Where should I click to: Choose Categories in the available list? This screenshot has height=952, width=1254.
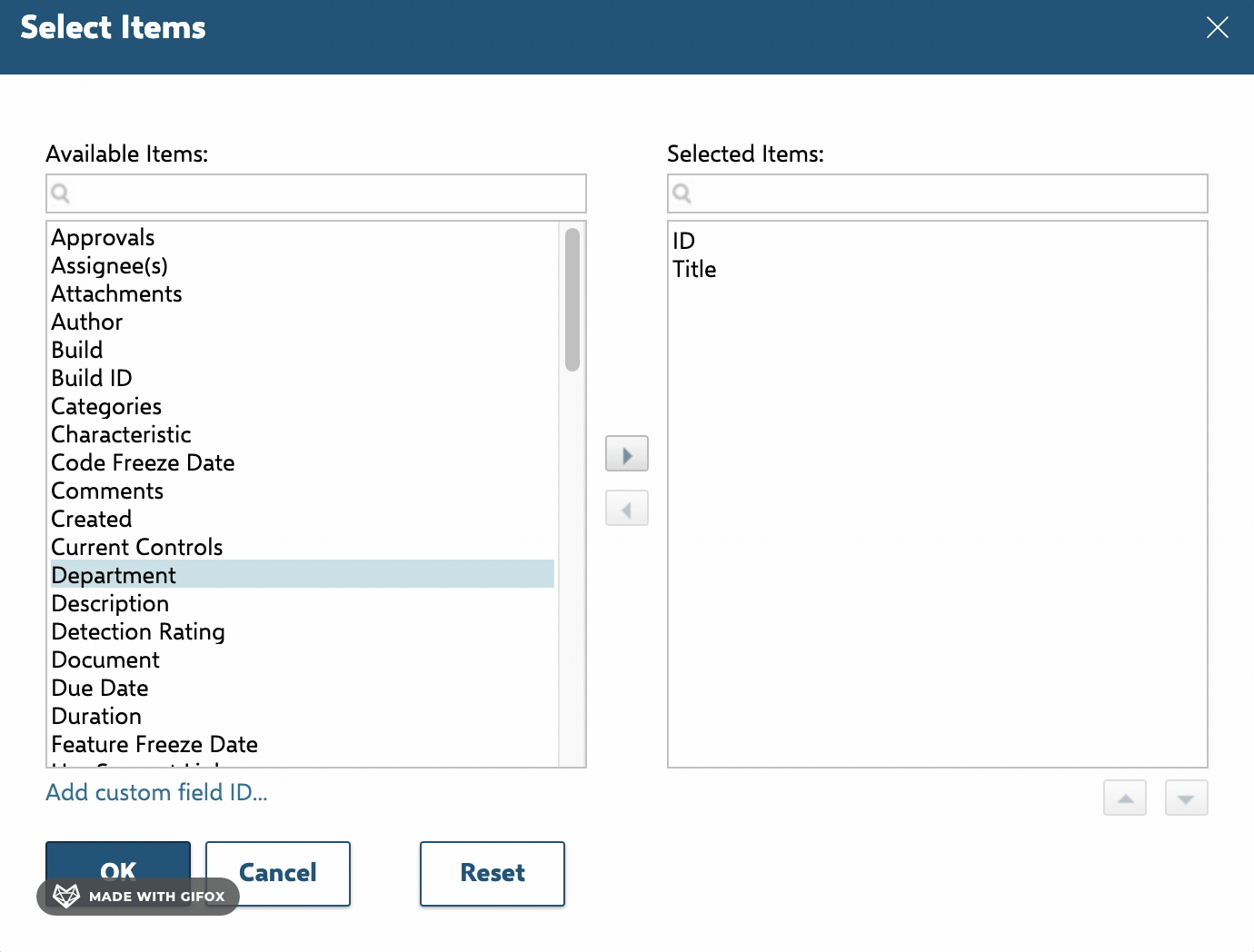(303, 406)
